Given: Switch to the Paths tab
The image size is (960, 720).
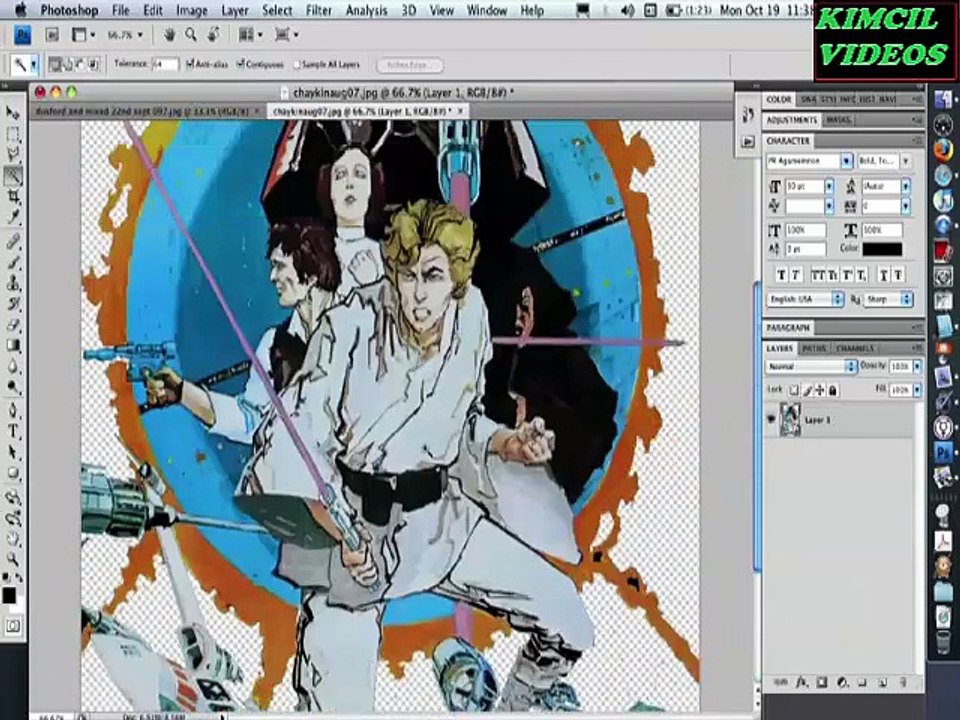Looking at the screenshot, I should pos(814,348).
